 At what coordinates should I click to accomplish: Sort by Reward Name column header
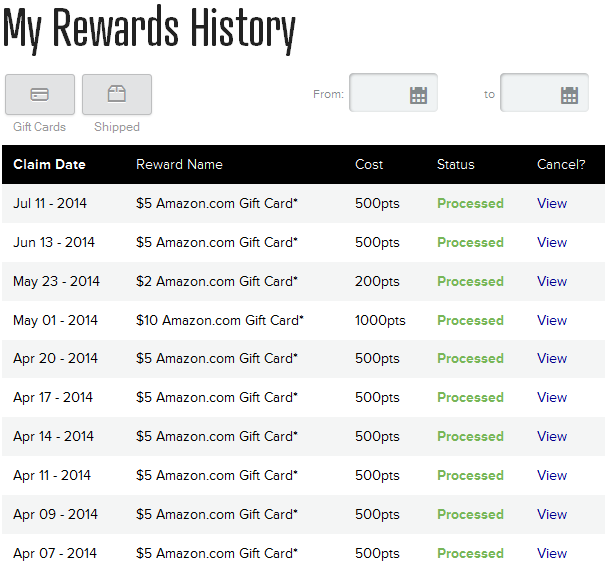(x=179, y=164)
